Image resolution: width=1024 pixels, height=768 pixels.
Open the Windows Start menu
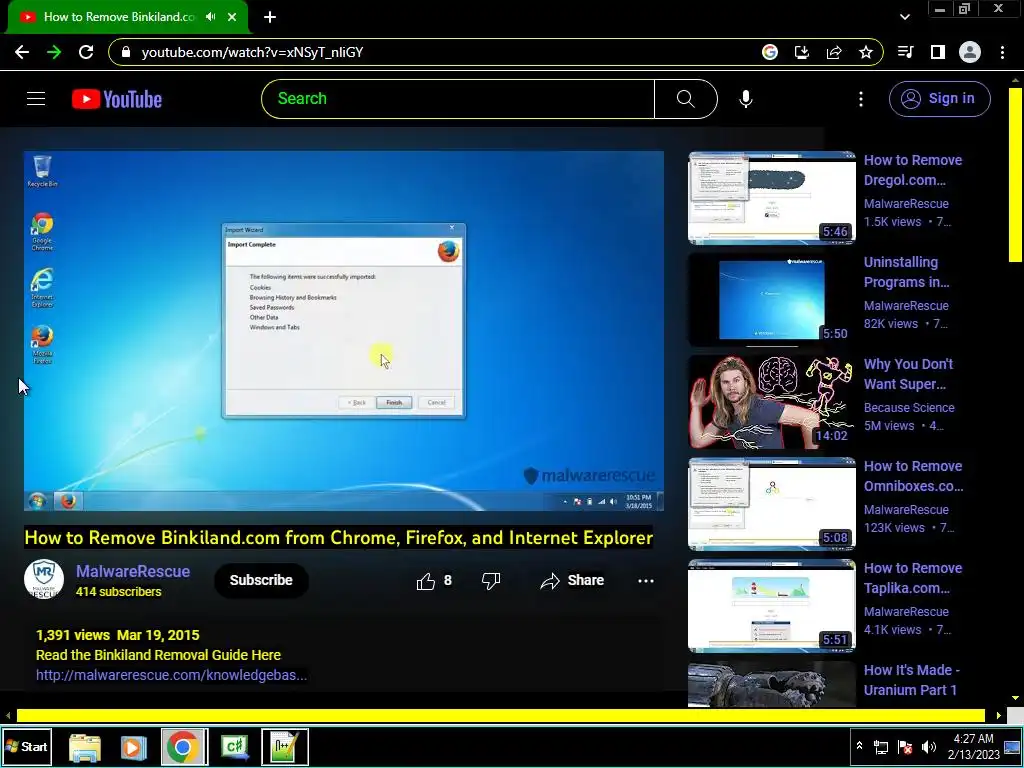26,746
